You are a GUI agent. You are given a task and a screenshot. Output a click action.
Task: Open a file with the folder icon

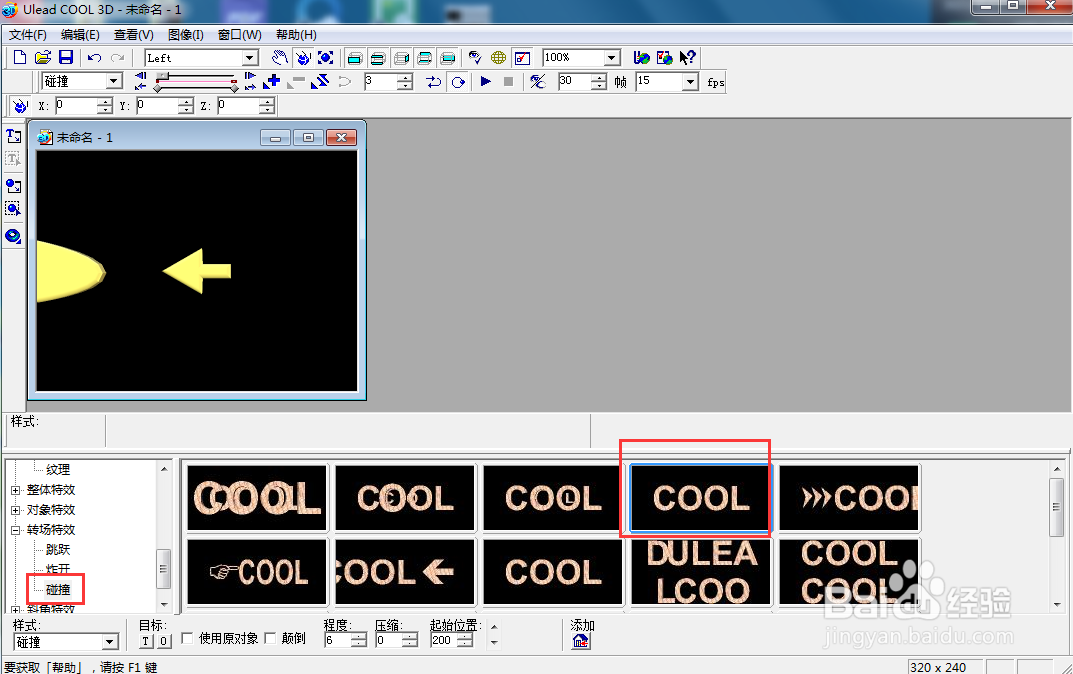click(43, 57)
